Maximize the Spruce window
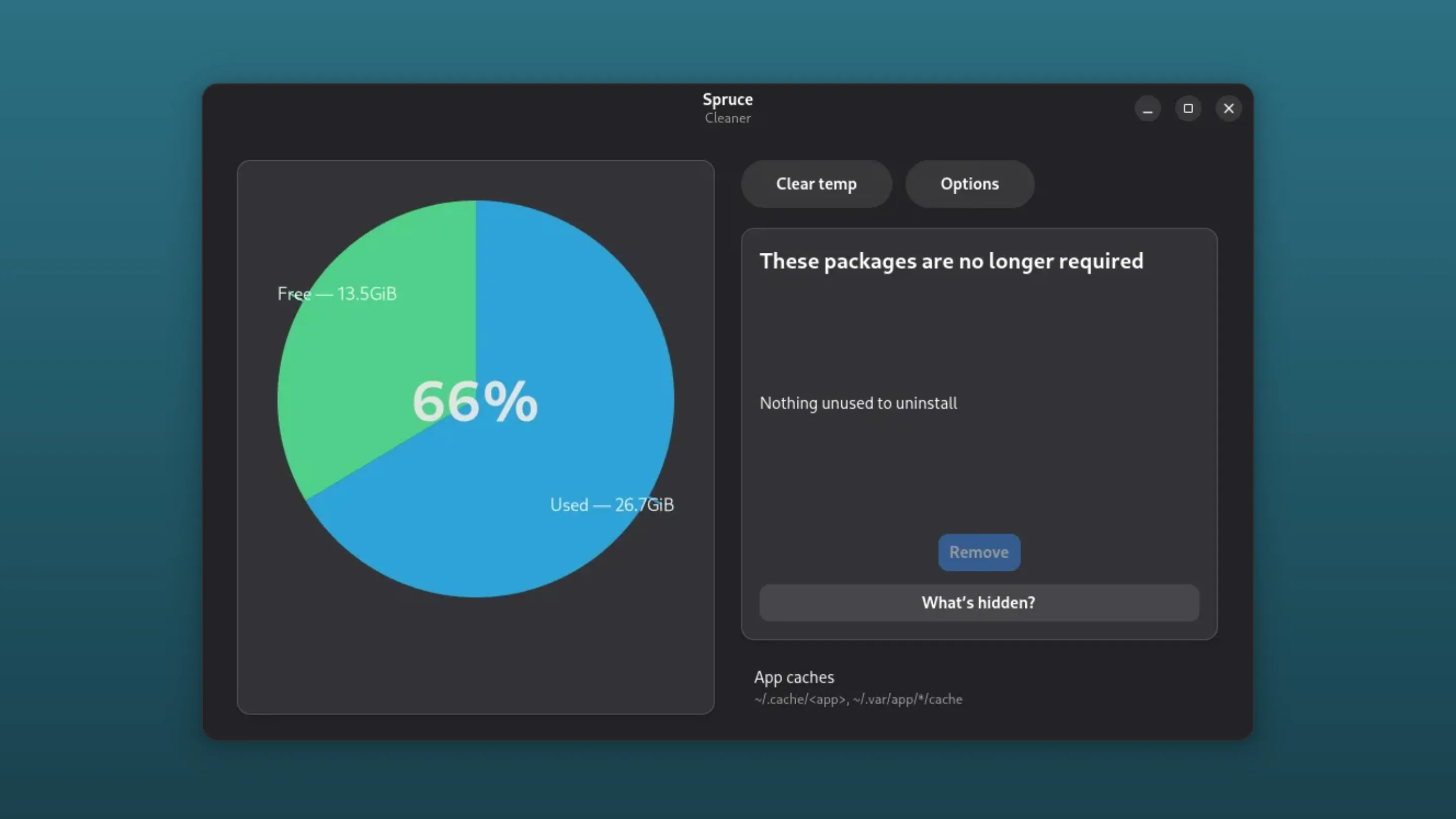 click(x=1188, y=108)
